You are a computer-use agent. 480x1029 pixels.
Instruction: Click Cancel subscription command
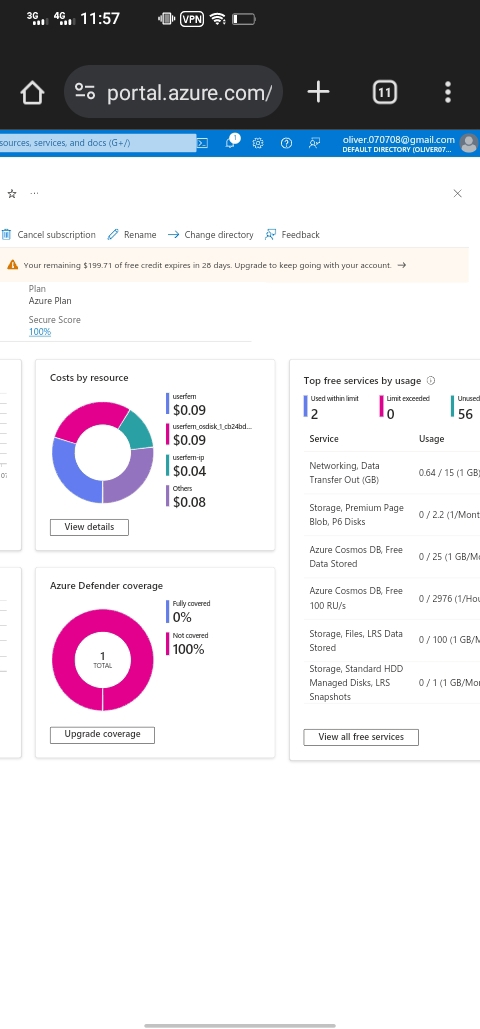[48, 234]
